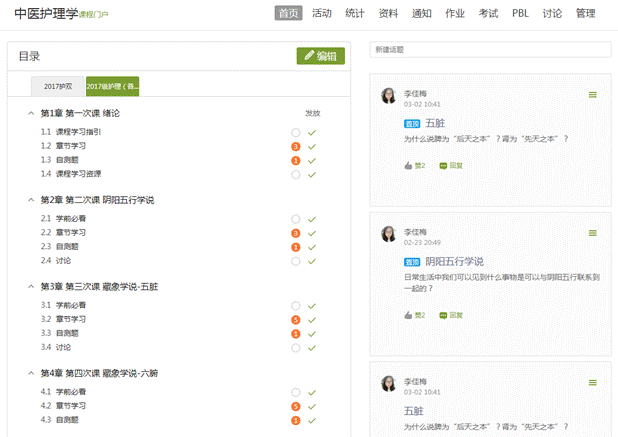Click the checkmark beside 2.1 学前必看

312,219
